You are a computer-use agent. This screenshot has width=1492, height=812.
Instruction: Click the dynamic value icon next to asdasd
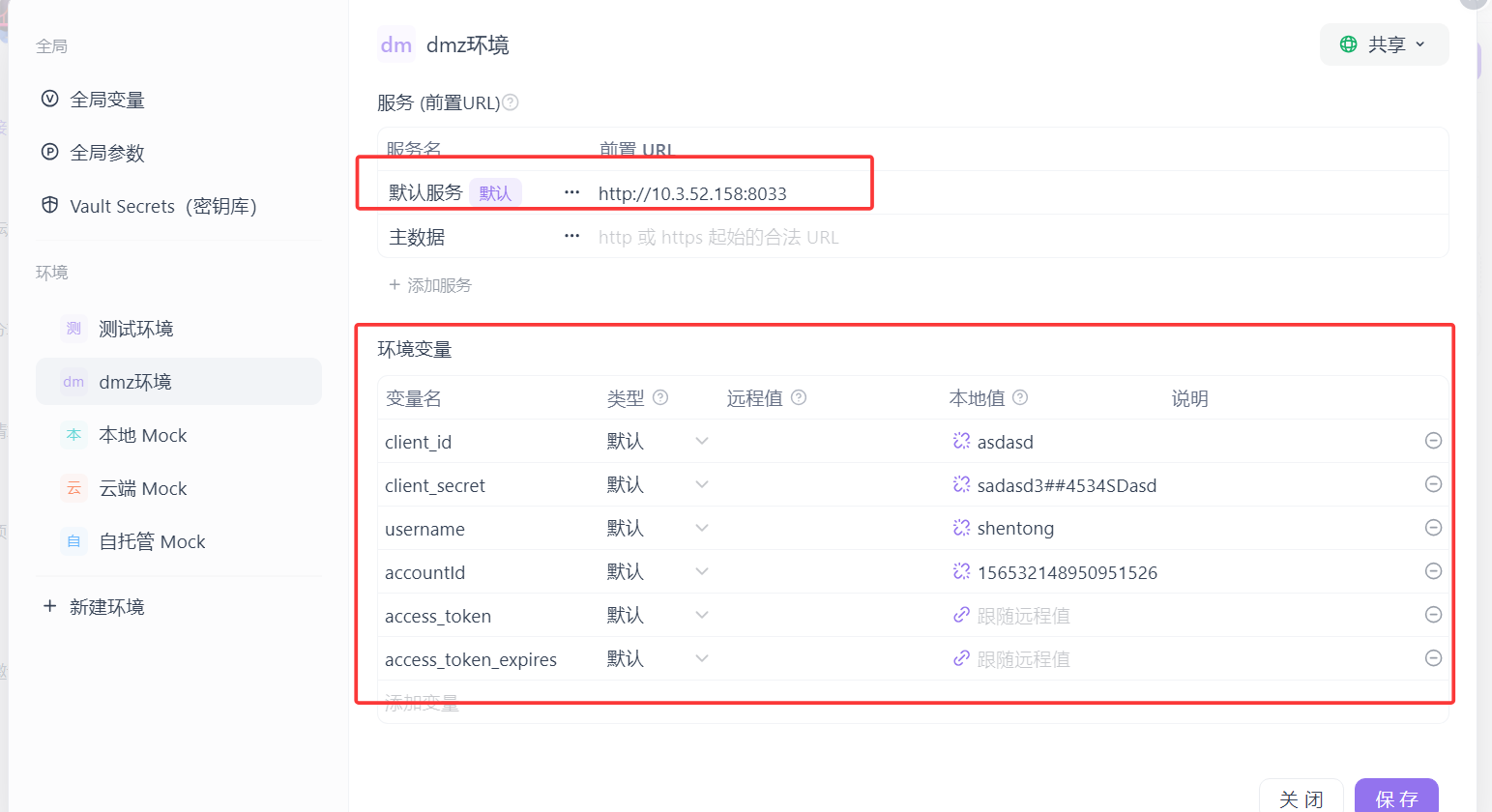click(x=961, y=441)
